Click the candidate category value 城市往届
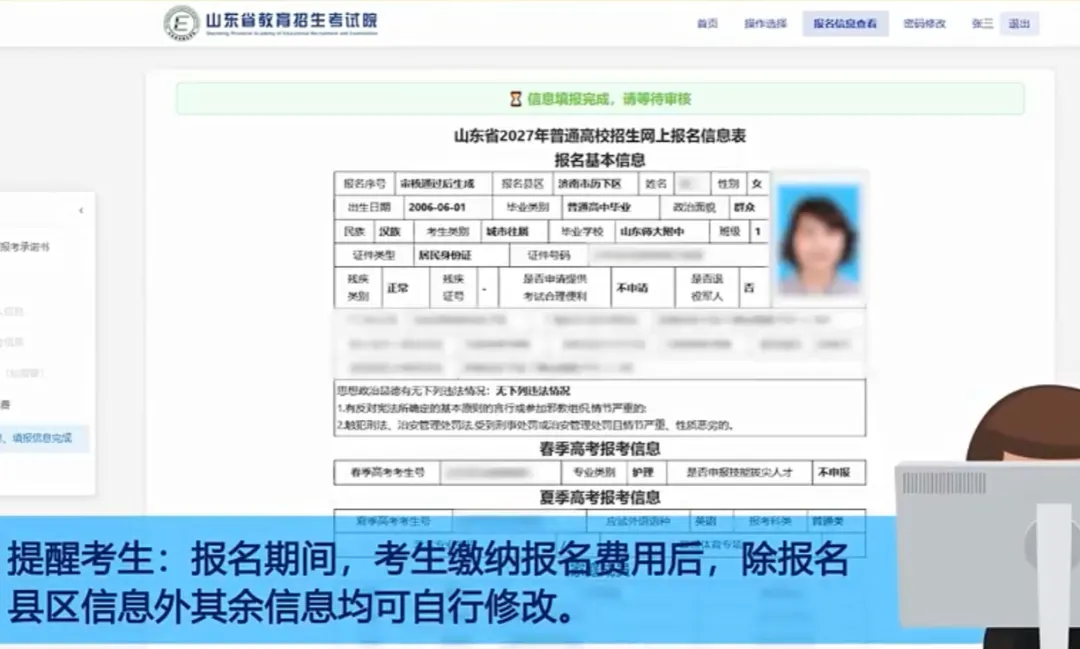This screenshot has width=1080, height=649. coord(508,231)
